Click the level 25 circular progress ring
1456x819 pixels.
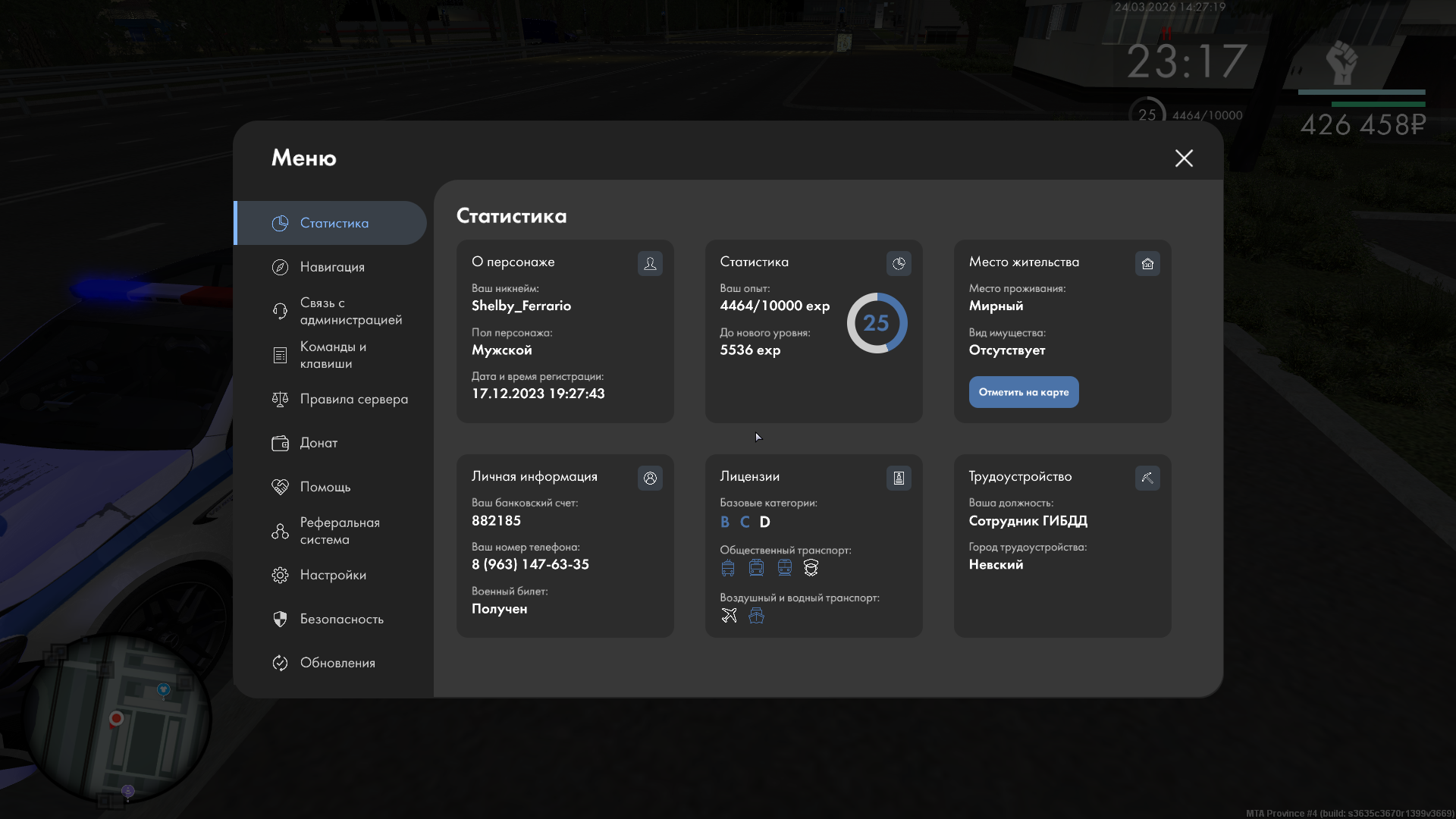pos(877,323)
